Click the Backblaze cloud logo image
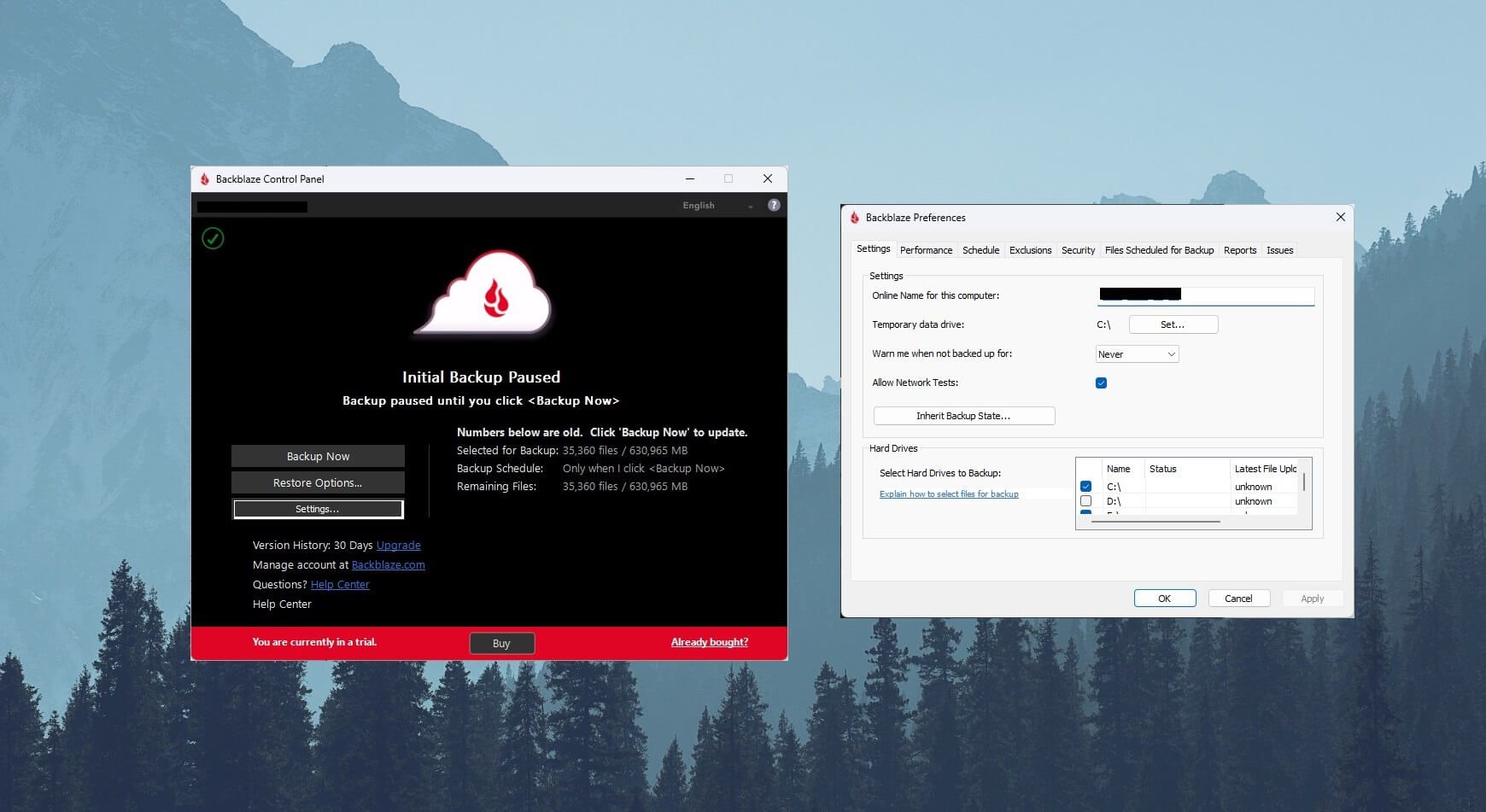The width and height of the screenshot is (1486, 812). click(x=483, y=293)
